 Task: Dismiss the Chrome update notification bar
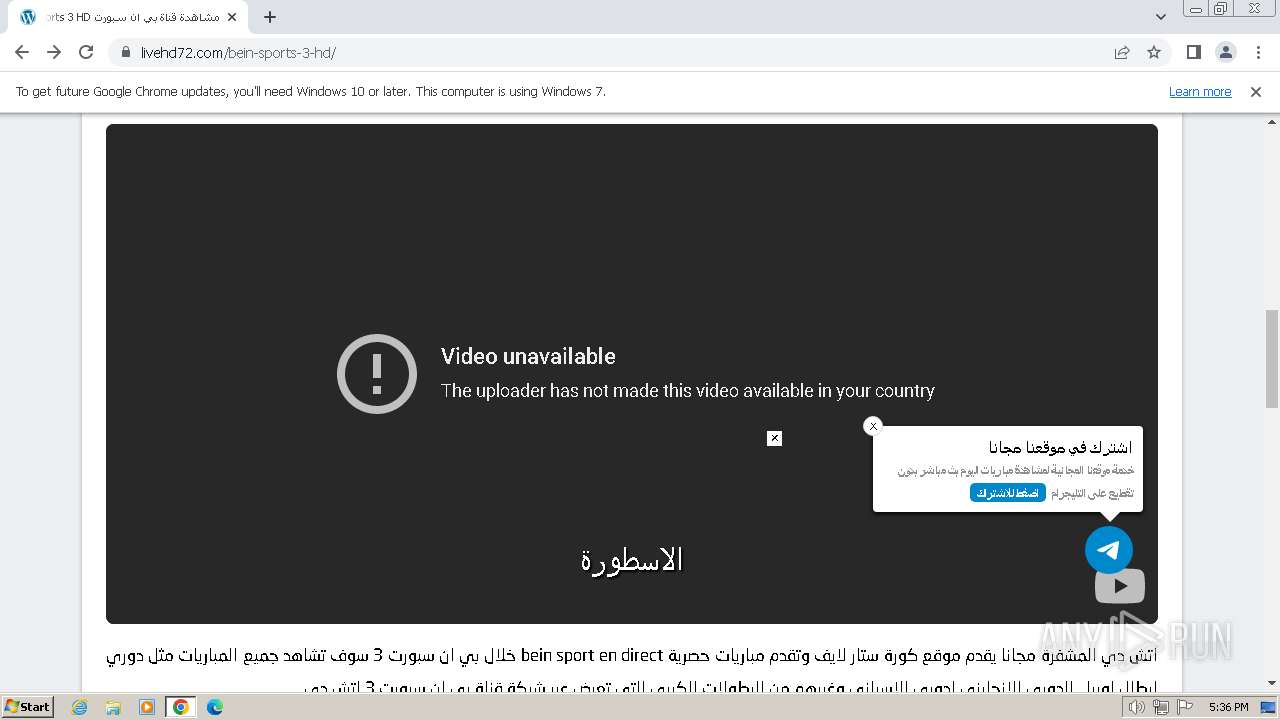pos(1256,91)
